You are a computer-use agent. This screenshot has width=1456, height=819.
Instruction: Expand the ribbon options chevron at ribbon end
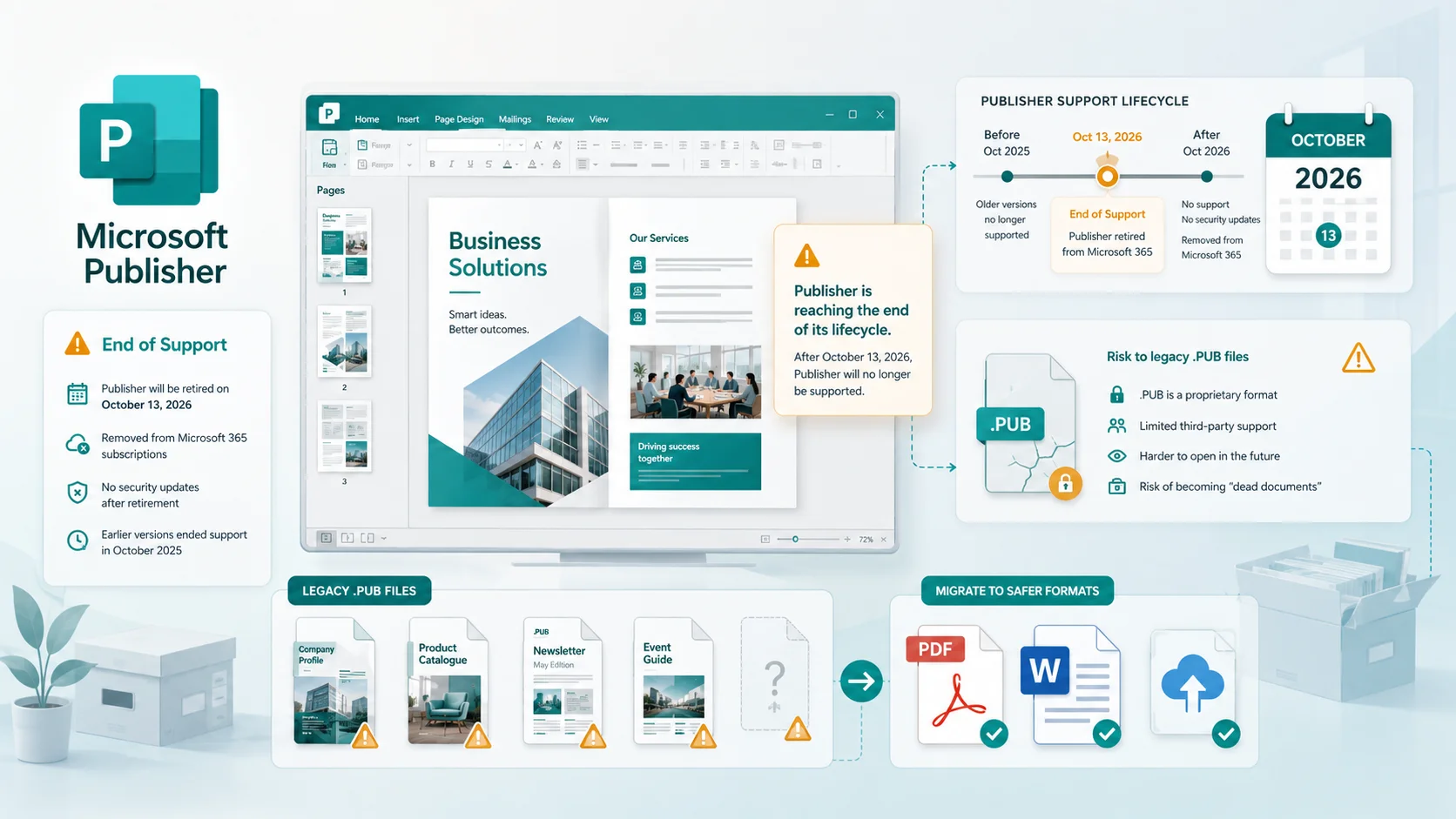tap(839, 165)
